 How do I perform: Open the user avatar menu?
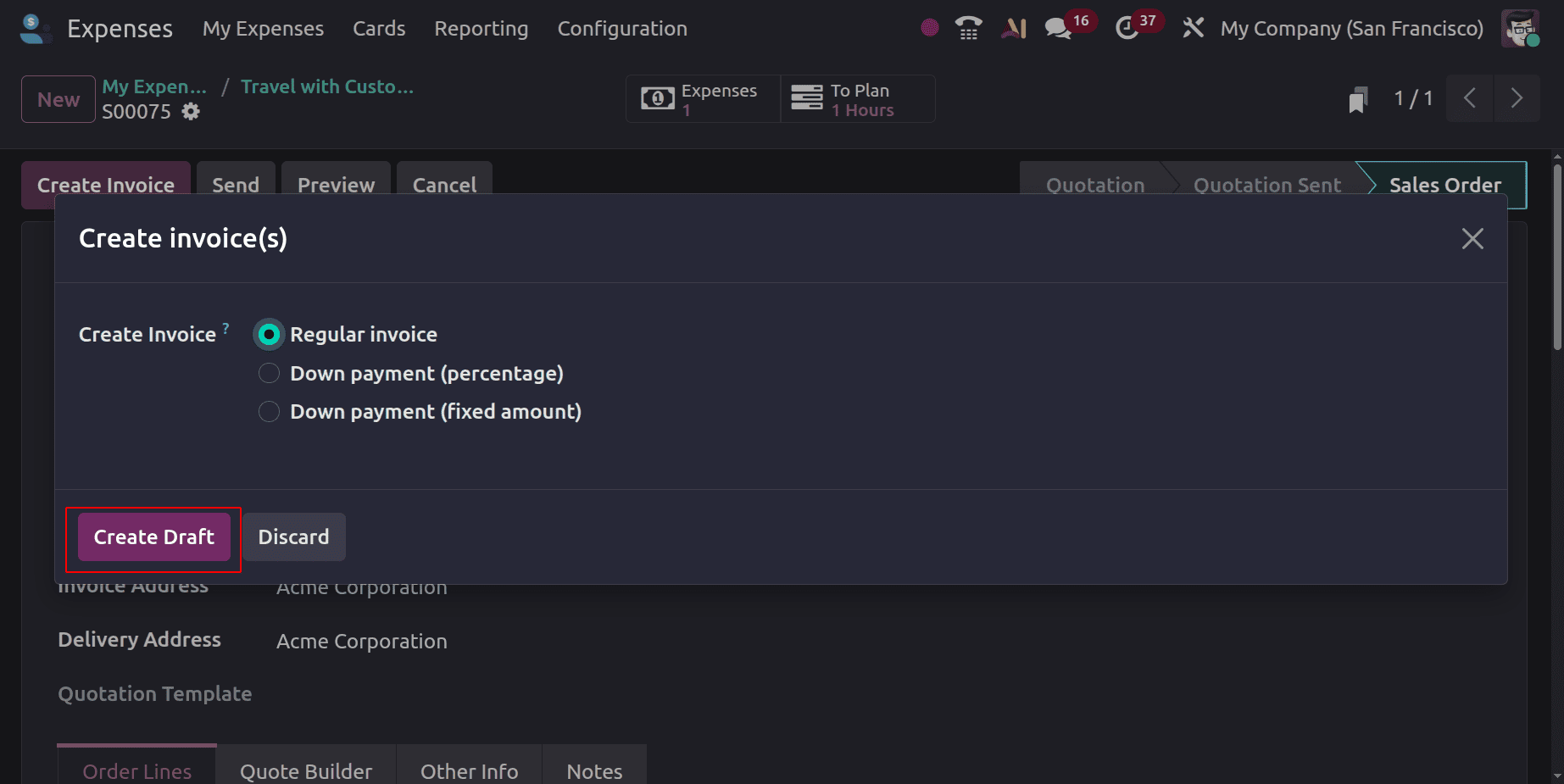click(x=1519, y=28)
